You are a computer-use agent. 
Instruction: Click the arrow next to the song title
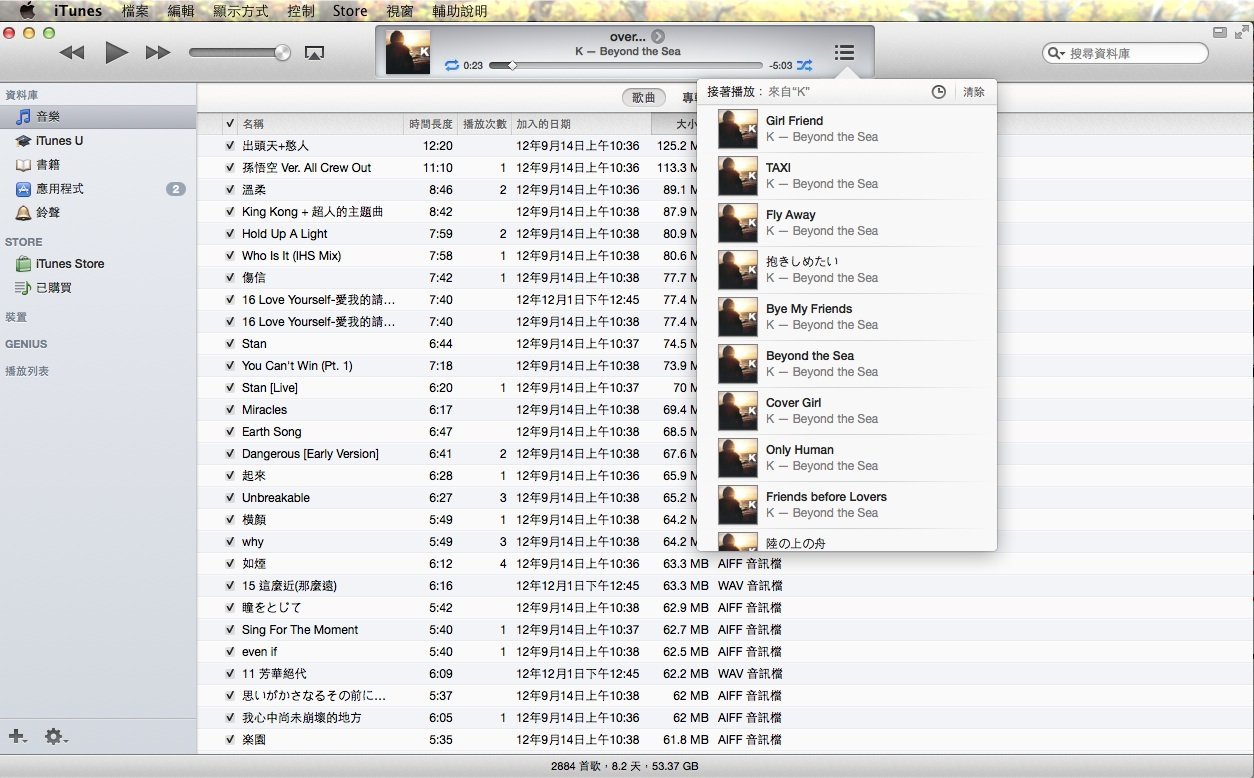658,37
